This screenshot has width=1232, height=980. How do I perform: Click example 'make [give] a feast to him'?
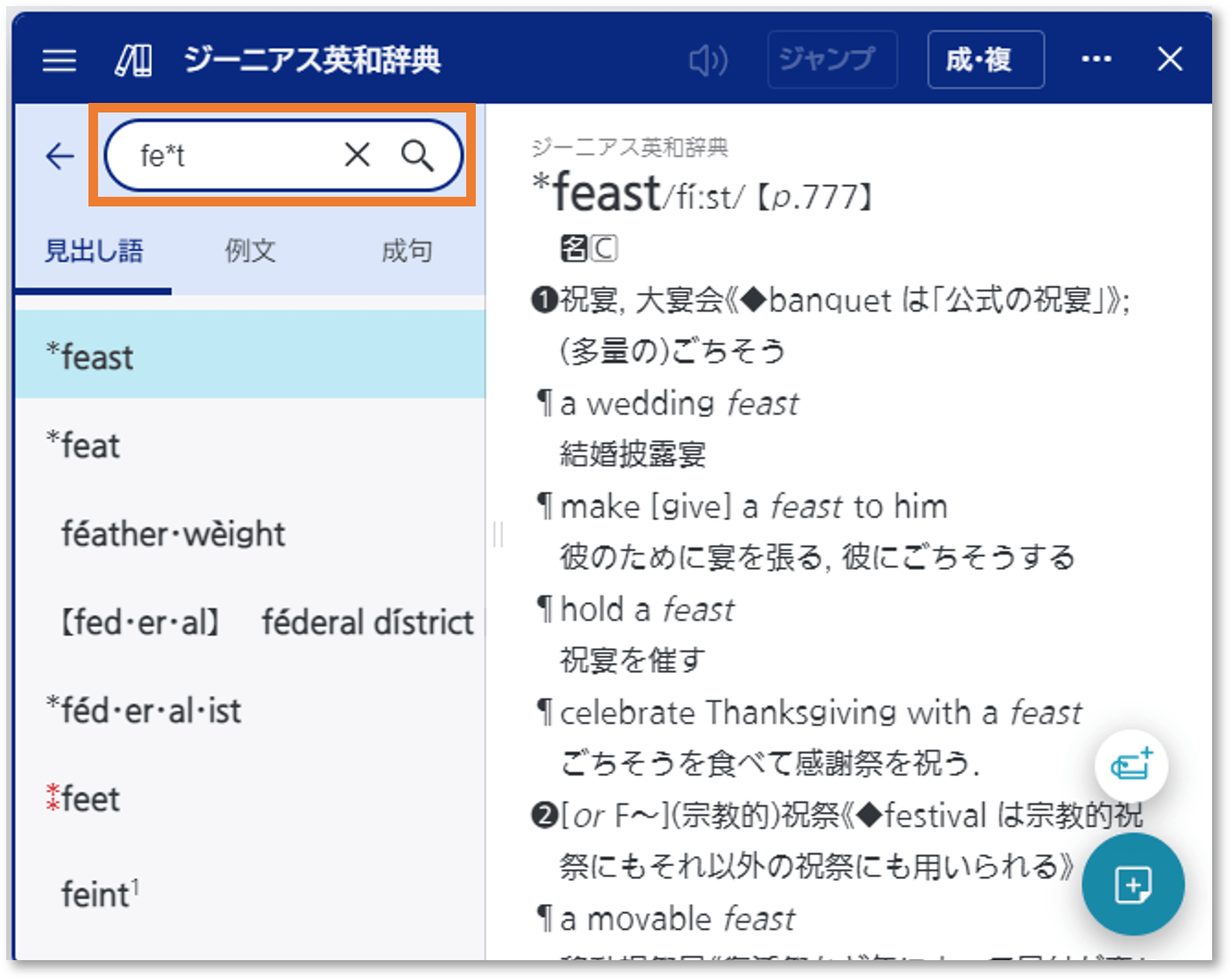coord(753,507)
